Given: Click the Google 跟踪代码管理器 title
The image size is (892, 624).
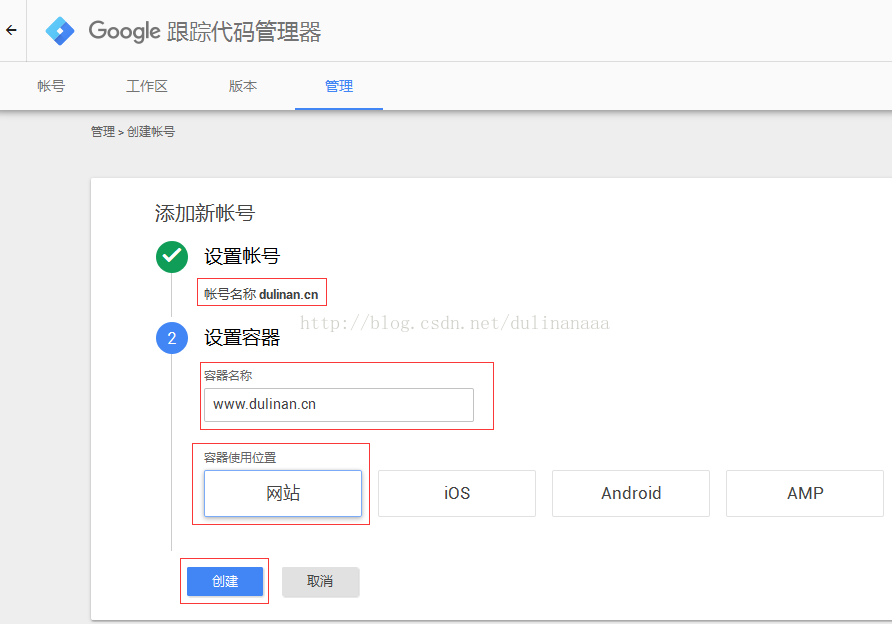Looking at the screenshot, I should [x=205, y=31].
